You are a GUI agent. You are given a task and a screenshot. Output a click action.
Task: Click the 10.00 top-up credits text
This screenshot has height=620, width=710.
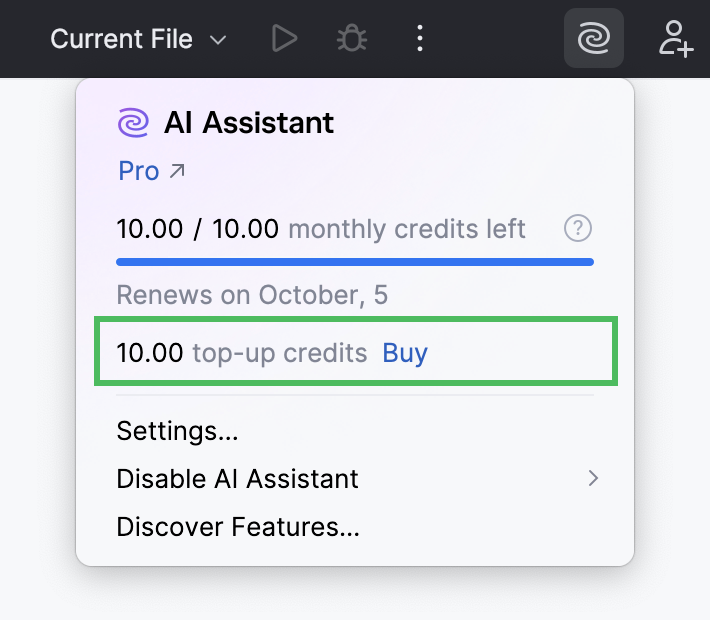[242, 353]
